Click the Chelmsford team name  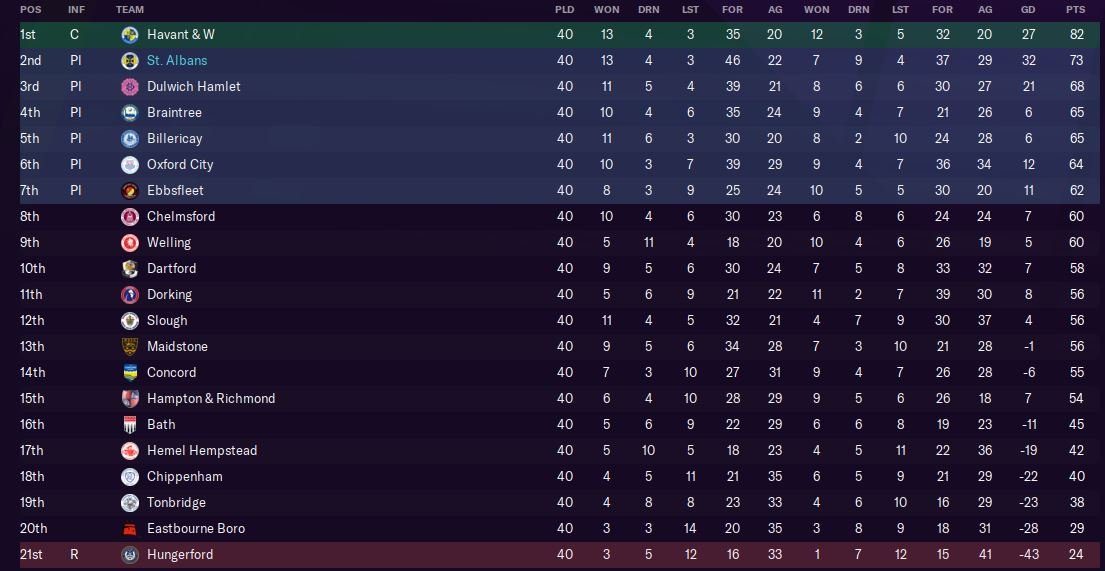point(181,217)
